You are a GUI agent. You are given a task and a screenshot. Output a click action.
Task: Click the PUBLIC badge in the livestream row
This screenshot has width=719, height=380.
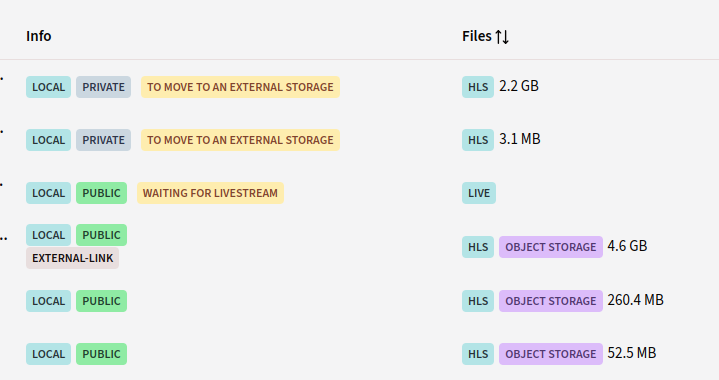pos(101,193)
